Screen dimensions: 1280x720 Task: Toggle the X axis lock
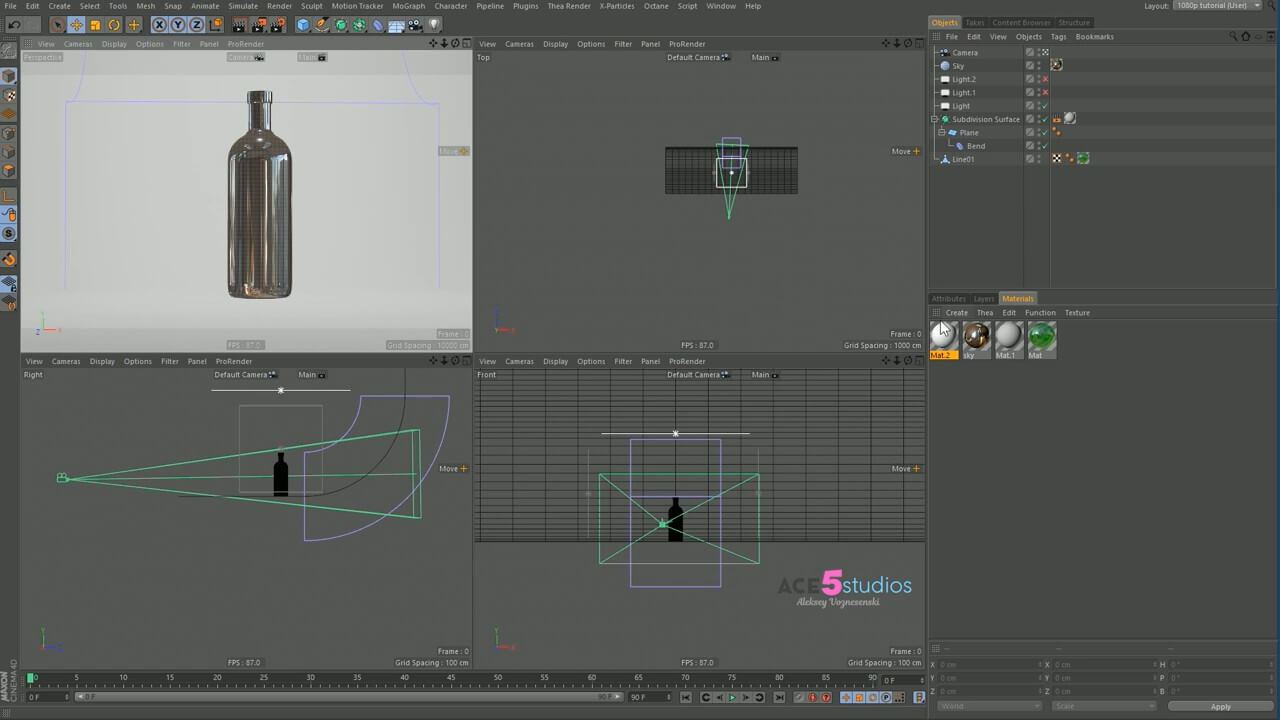tap(159, 25)
